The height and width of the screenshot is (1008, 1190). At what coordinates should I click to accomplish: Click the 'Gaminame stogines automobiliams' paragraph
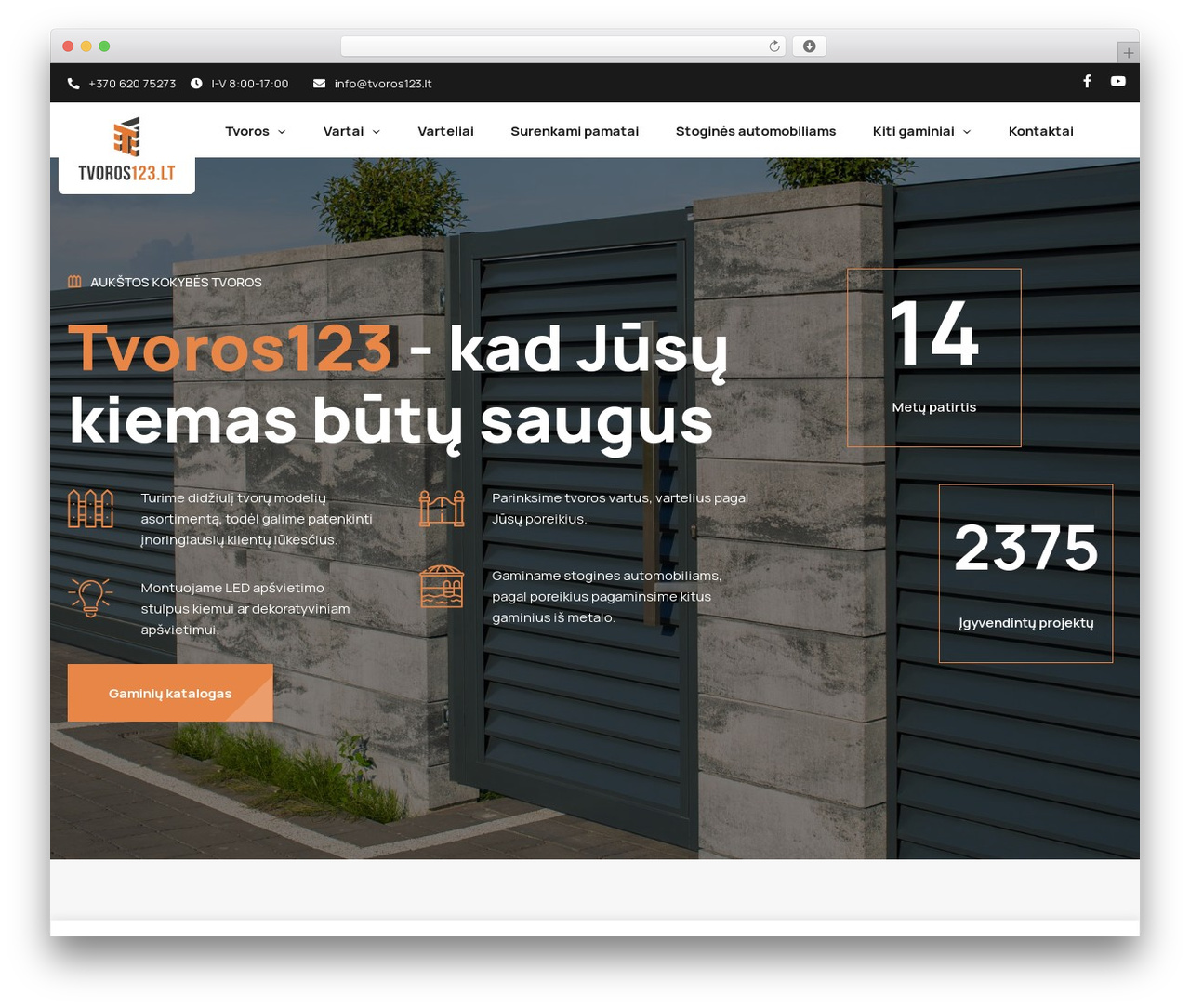point(607,596)
